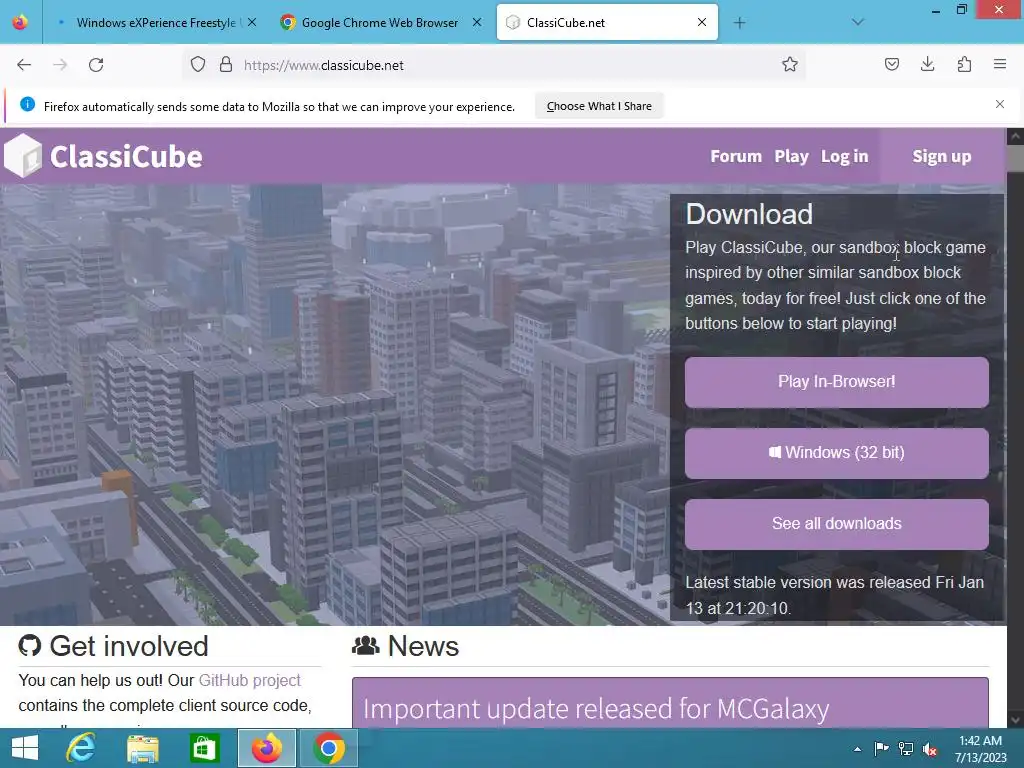Screen dimensions: 1024x768
Task: Open the Windows Start menu
Action: 25,748
